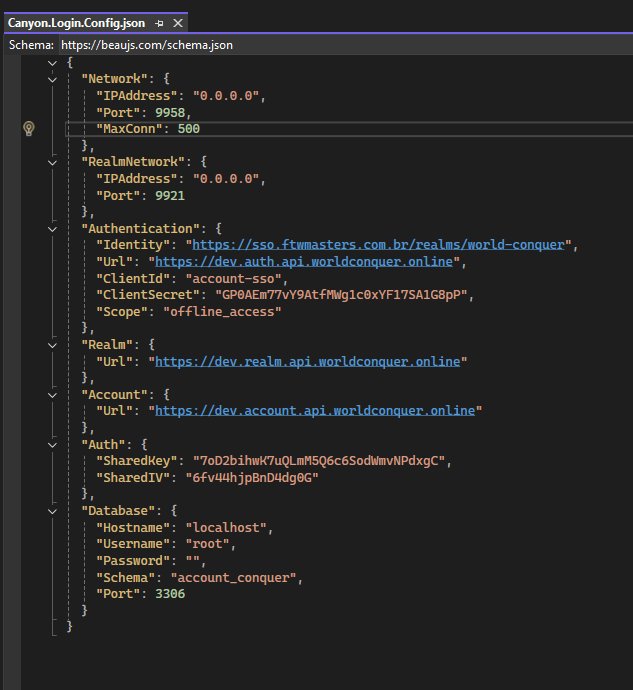Collapse the Database section
The width and height of the screenshot is (633, 690).
(52, 510)
